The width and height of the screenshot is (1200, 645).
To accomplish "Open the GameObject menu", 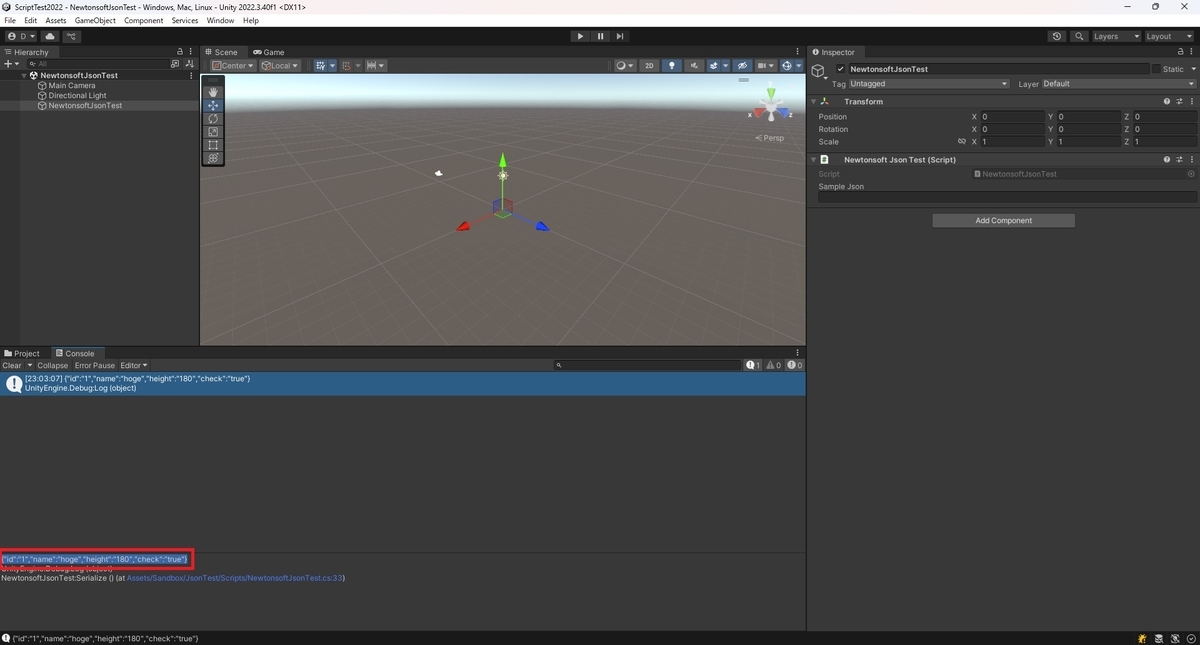I will click(x=95, y=20).
